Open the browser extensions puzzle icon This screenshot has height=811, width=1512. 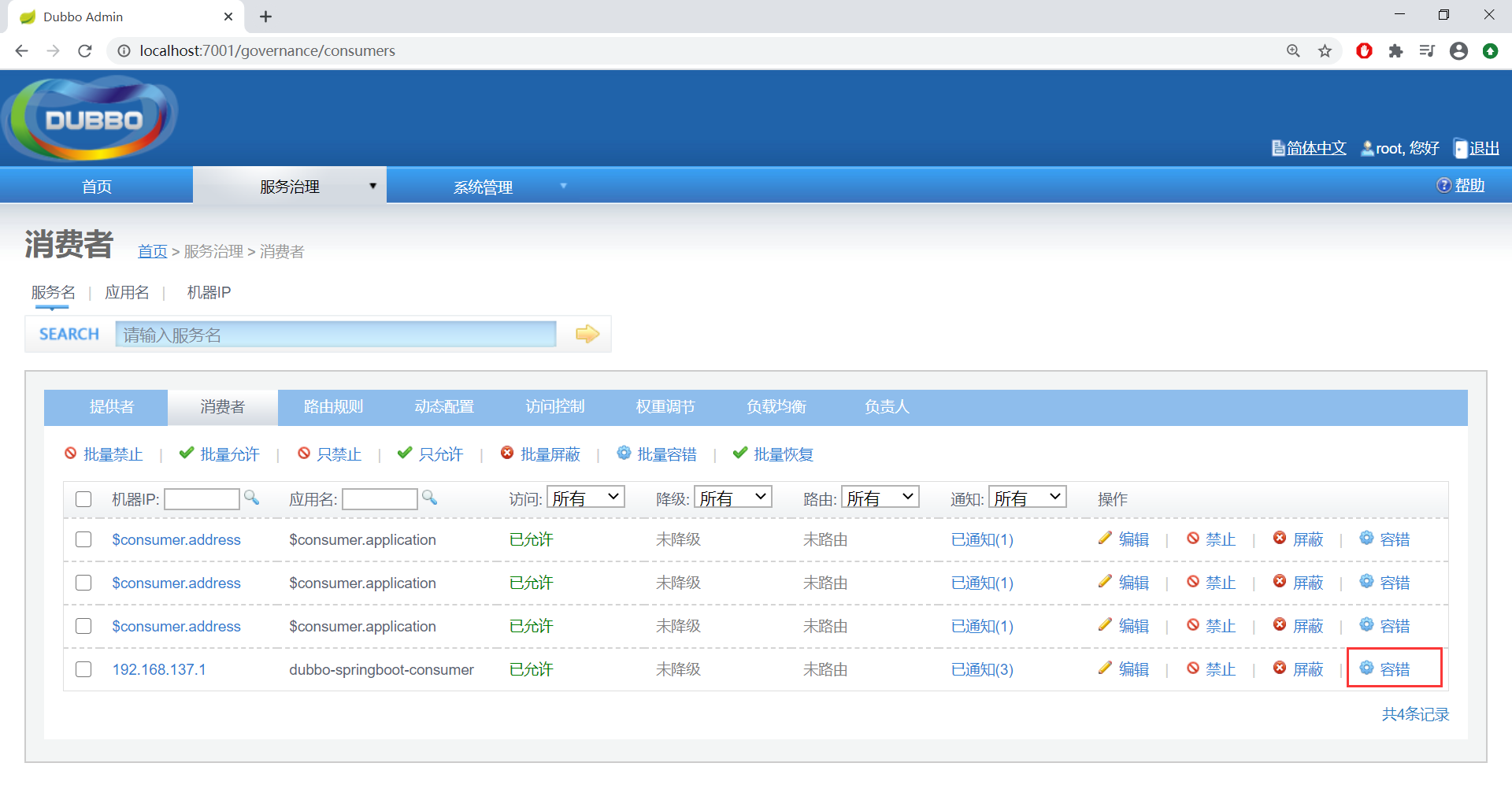[1395, 51]
